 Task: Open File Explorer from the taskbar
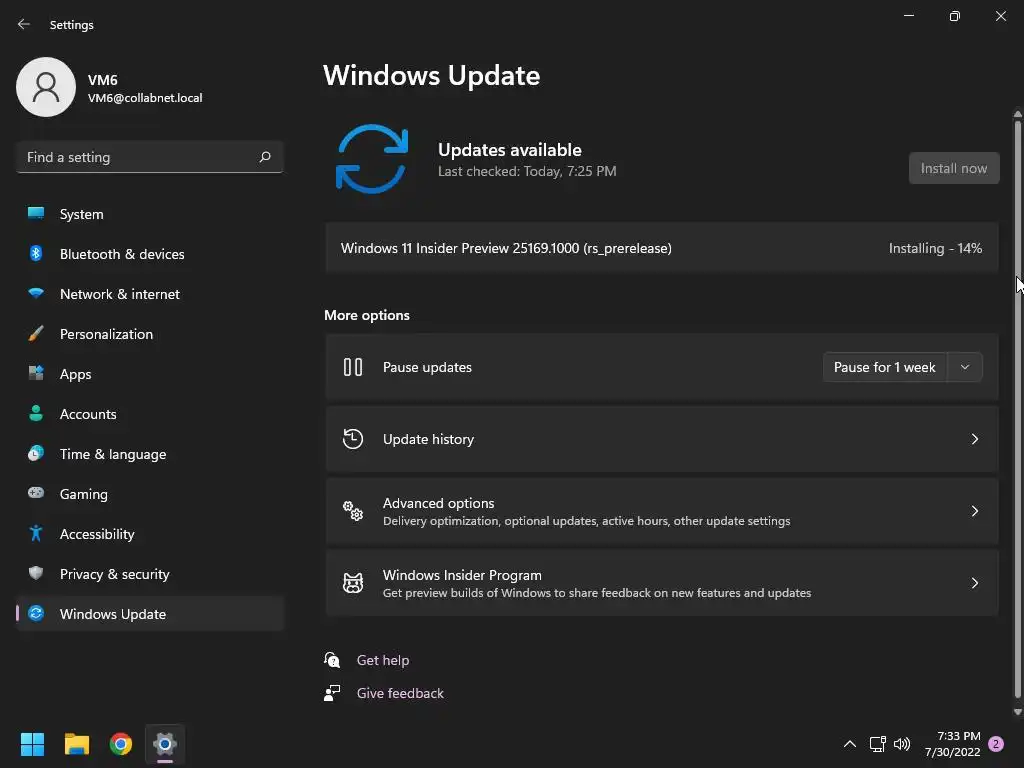coord(76,744)
